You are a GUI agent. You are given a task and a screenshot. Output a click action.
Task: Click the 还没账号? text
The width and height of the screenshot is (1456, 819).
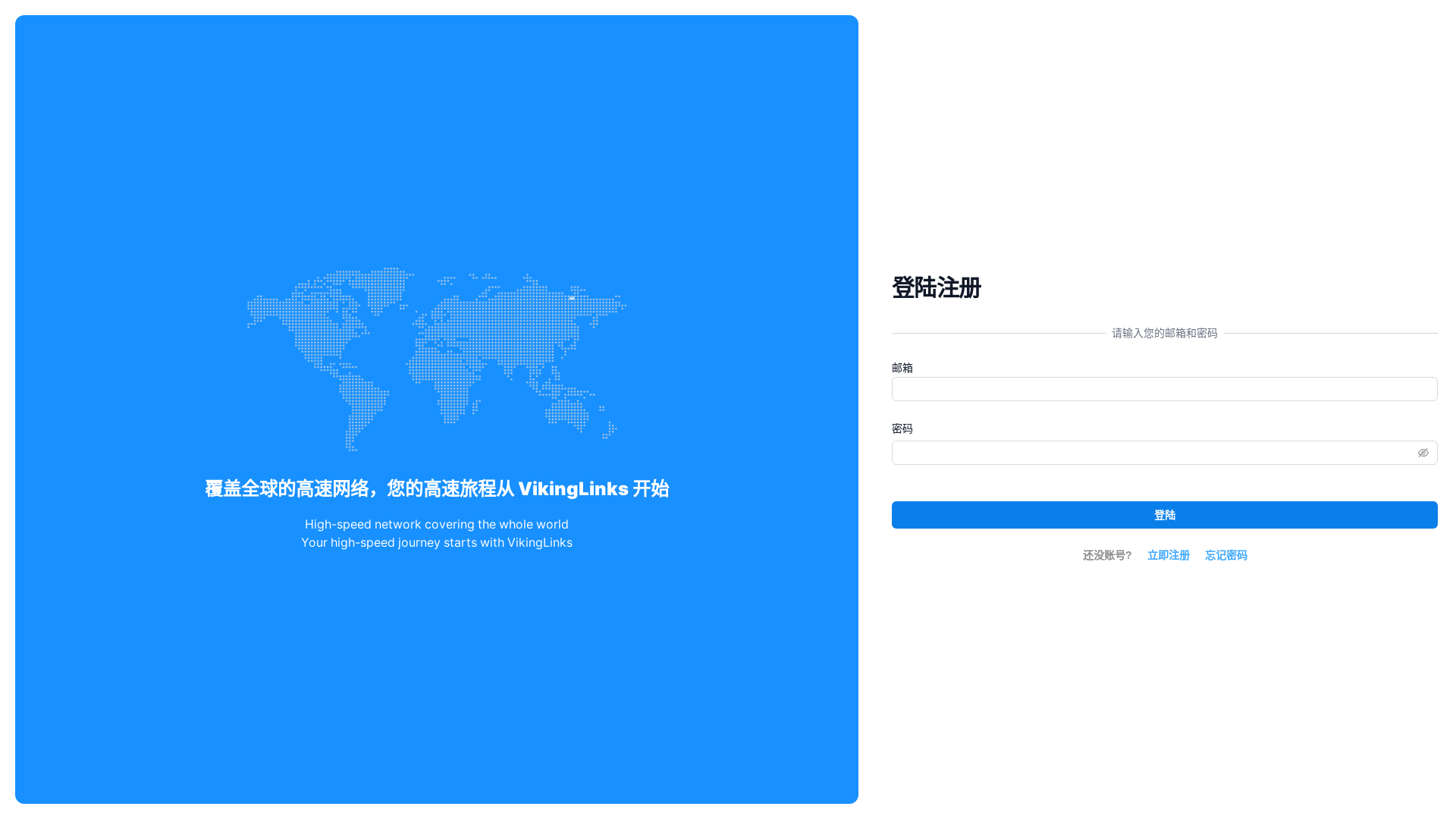point(1106,555)
